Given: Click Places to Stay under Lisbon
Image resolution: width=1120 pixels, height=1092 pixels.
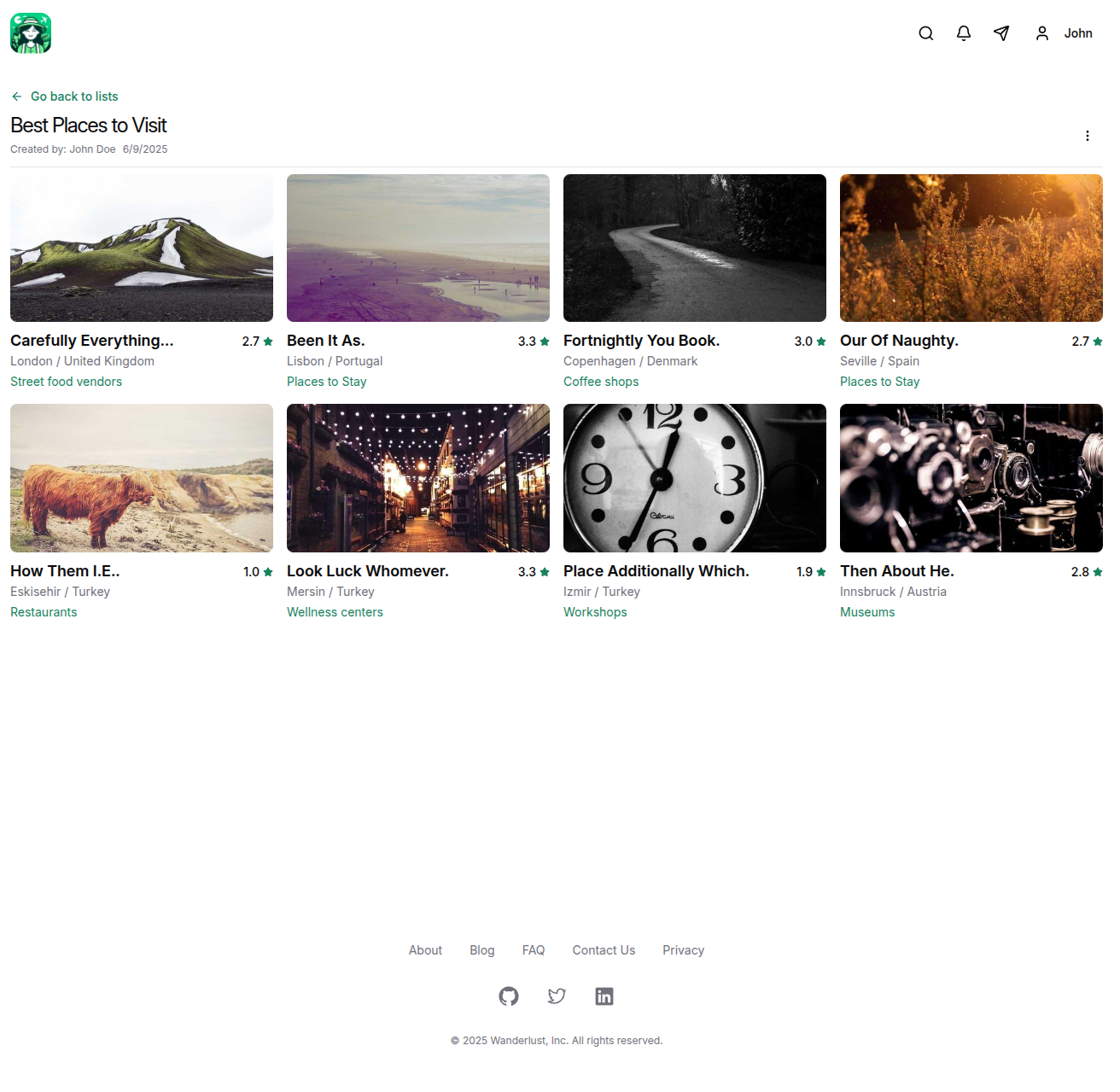Looking at the screenshot, I should pyautogui.click(x=327, y=382).
